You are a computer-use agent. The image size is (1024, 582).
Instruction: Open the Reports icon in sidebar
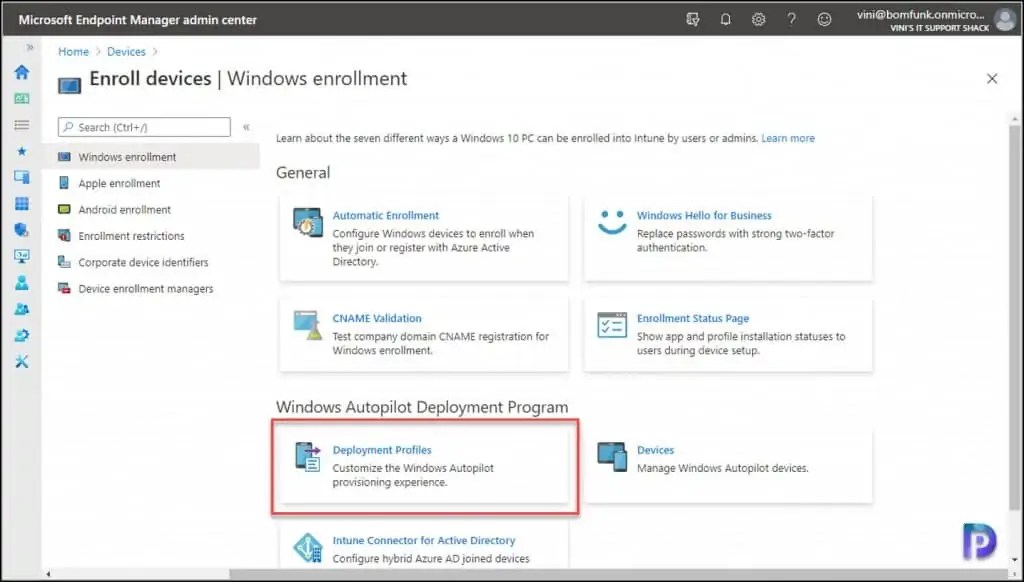coord(22,255)
